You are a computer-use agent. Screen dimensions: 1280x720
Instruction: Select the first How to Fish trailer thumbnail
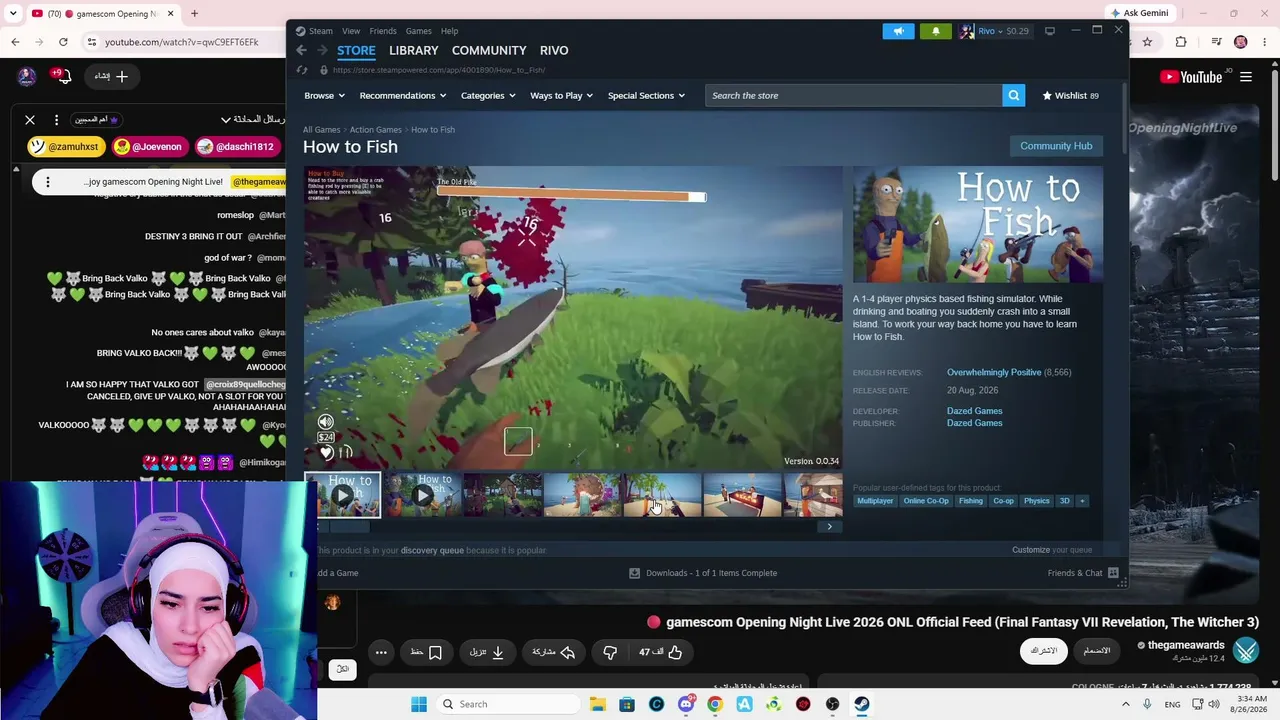(343, 495)
